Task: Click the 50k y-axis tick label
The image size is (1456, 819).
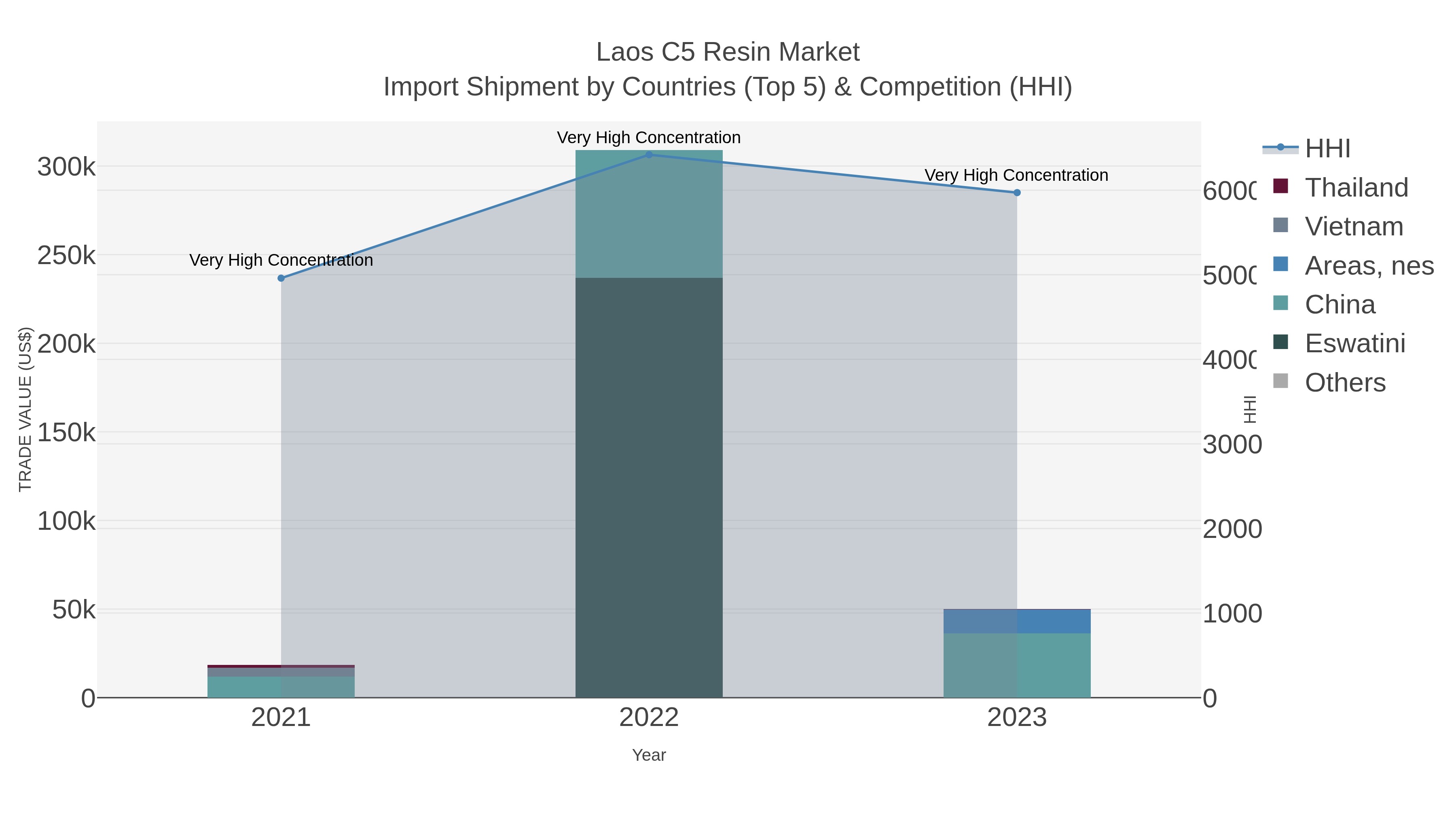Action: (74, 610)
